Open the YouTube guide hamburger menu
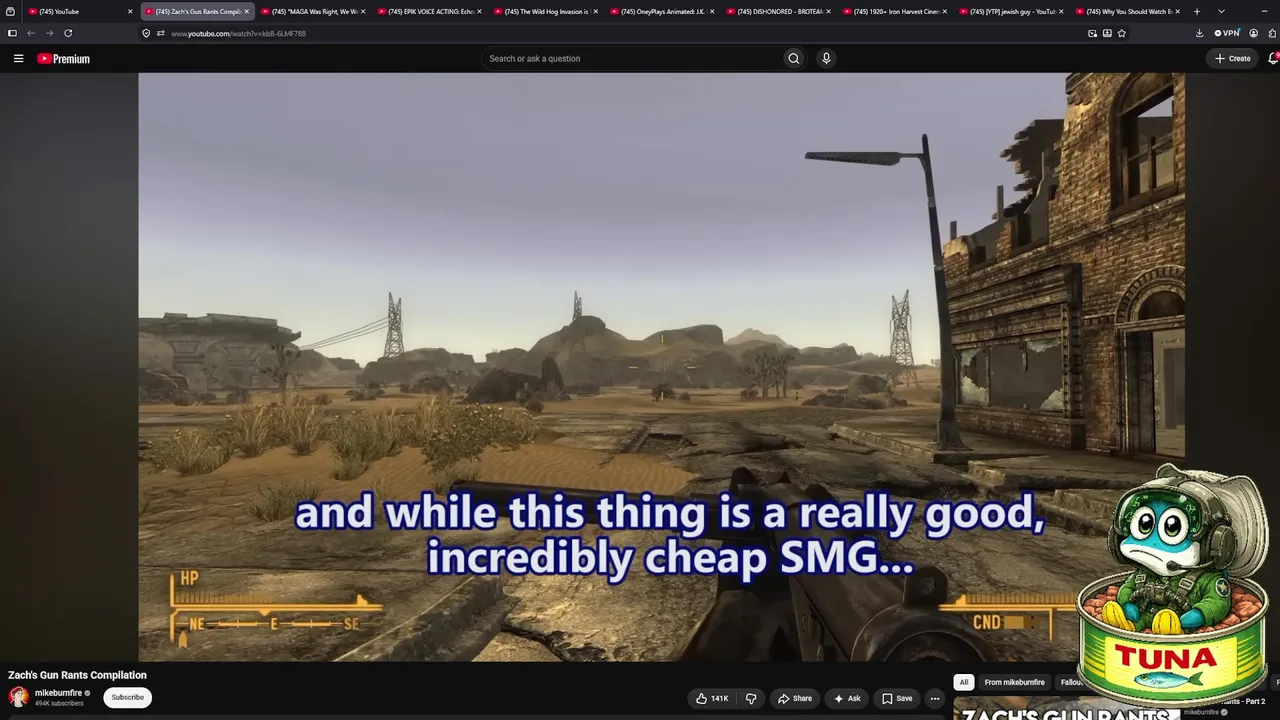The image size is (1280, 720). [x=18, y=59]
